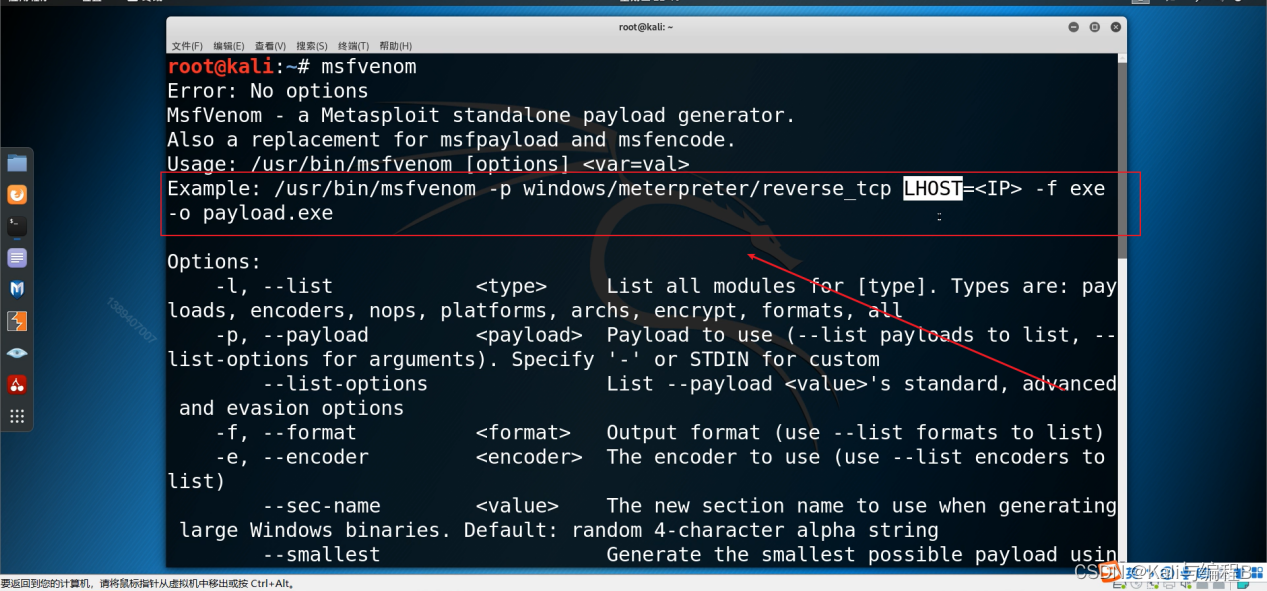Open the eye-shaped dock icon

point(17,353)
